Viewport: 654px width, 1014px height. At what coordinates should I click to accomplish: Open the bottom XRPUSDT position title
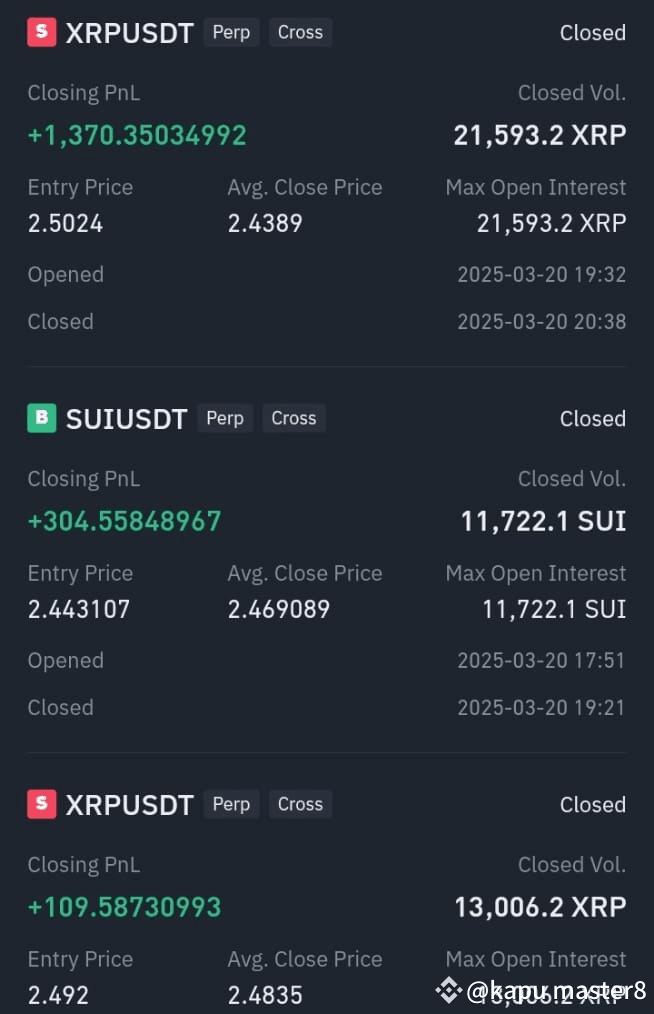[129, 805]
